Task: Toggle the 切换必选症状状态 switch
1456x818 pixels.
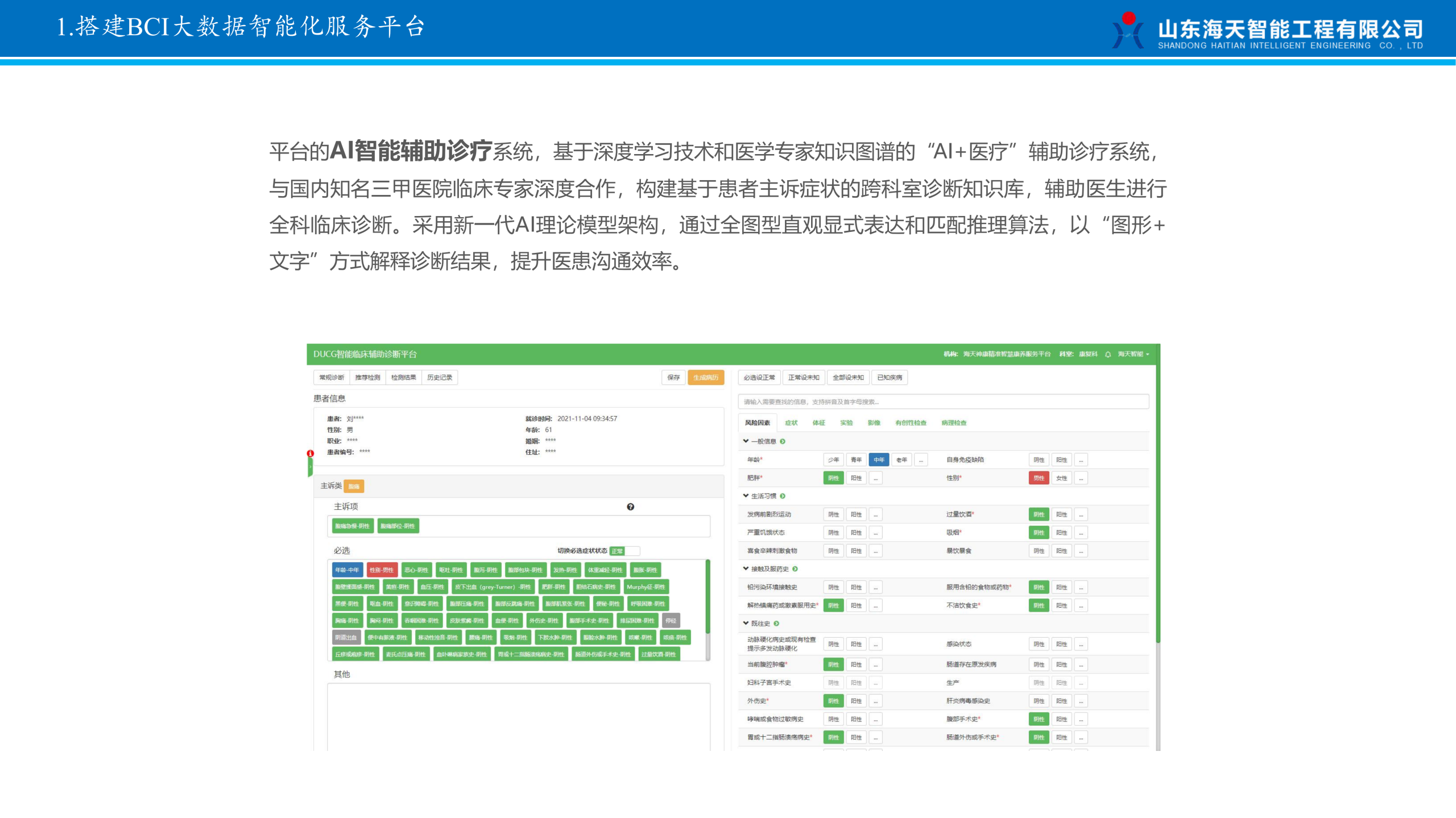Action: 624,550
